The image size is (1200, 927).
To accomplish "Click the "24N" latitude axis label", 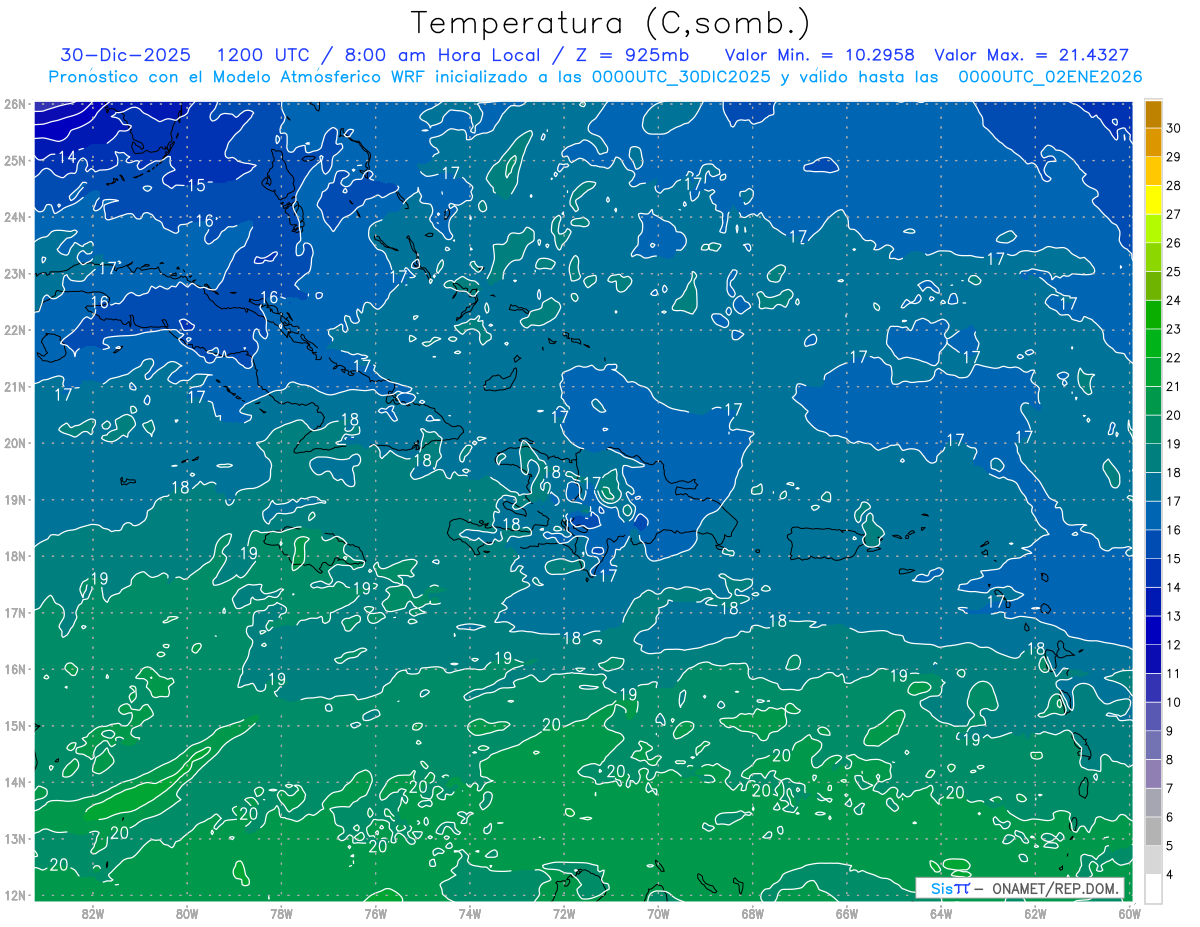I will [x=15, y=217].
